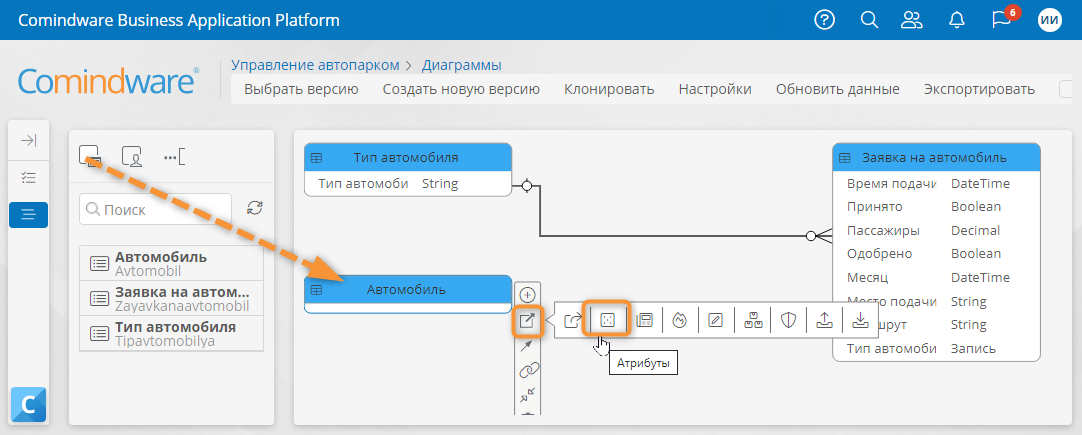
Task: Click Месяц attribute row
Action: tap(936, 278)
